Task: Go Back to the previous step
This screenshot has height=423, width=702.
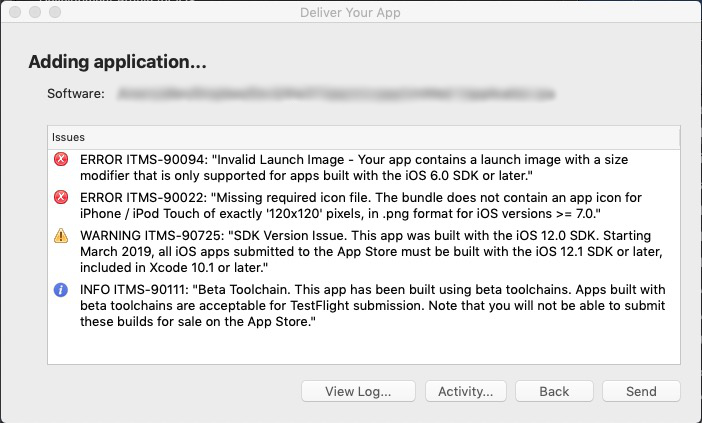Action: point(554,391)
